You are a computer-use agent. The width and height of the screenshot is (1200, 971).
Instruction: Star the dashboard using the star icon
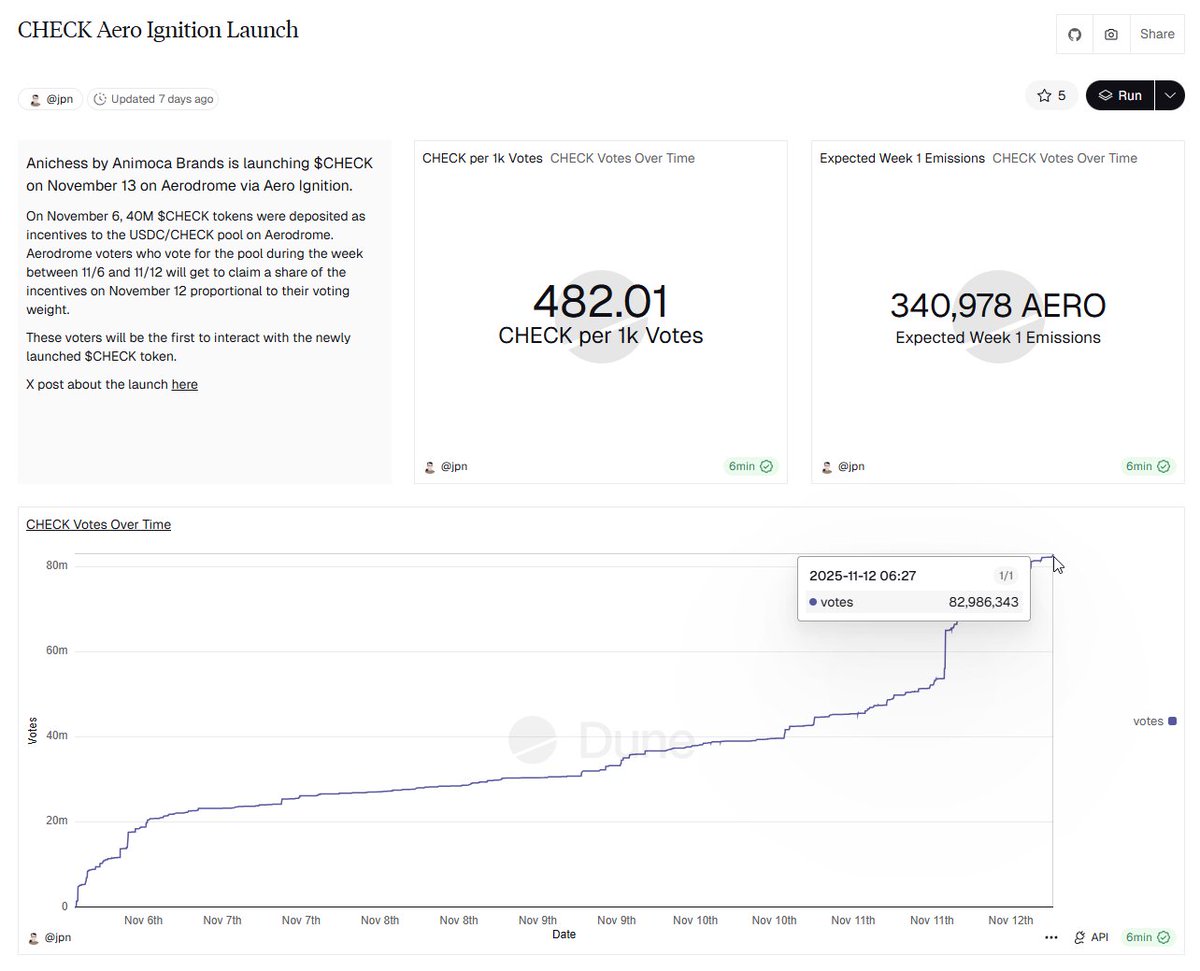pyautogui.click(x=1043, y=95)
